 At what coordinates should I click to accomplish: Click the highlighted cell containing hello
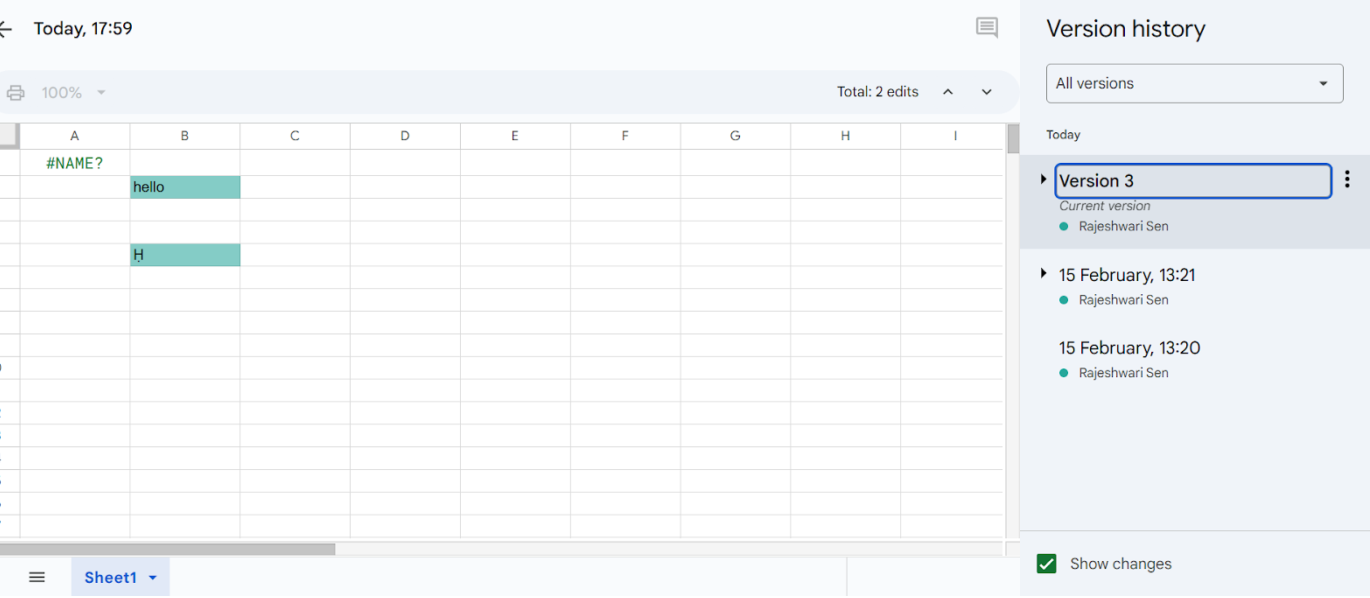coord(185,187)
